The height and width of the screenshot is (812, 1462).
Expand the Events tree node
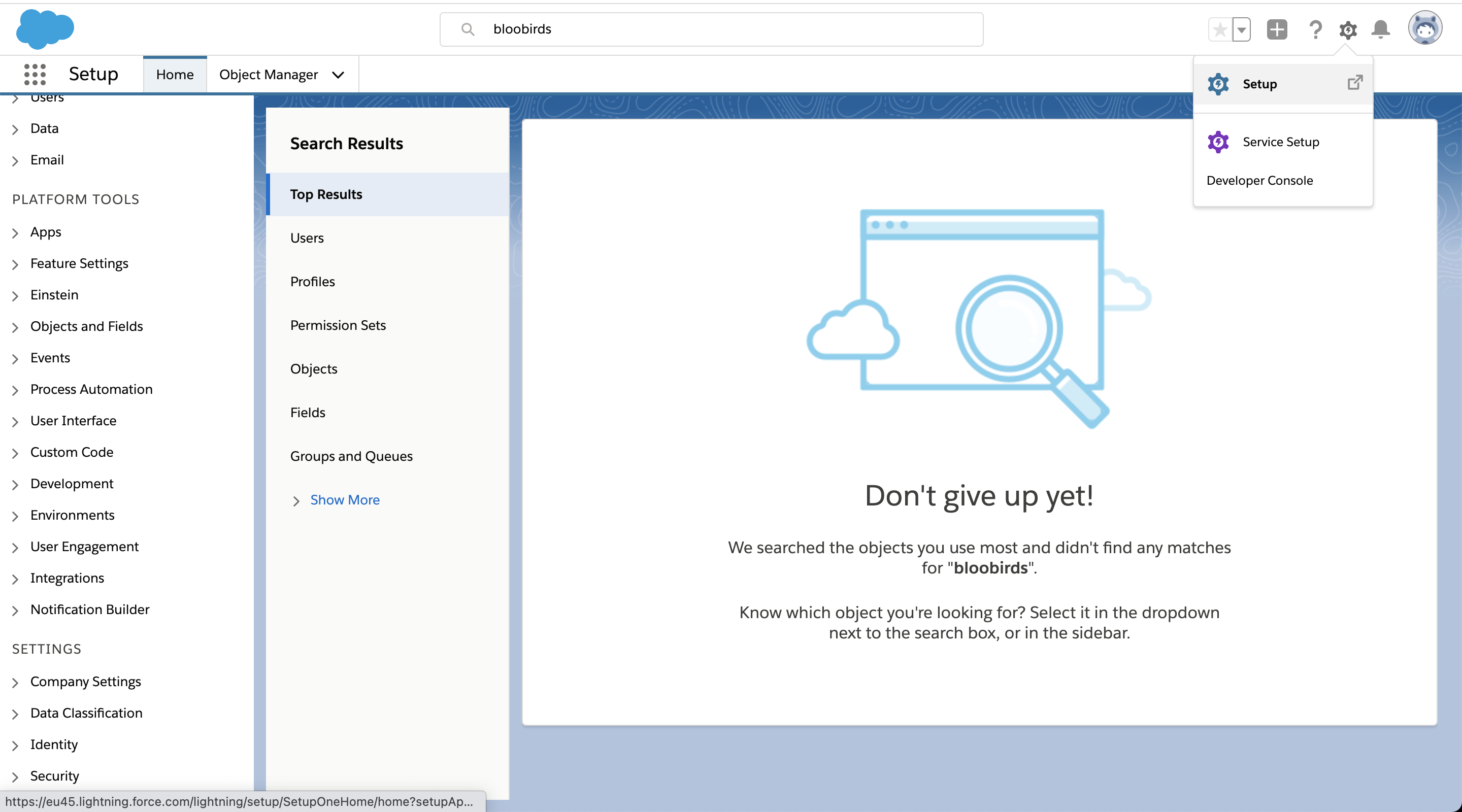point(15,359)
